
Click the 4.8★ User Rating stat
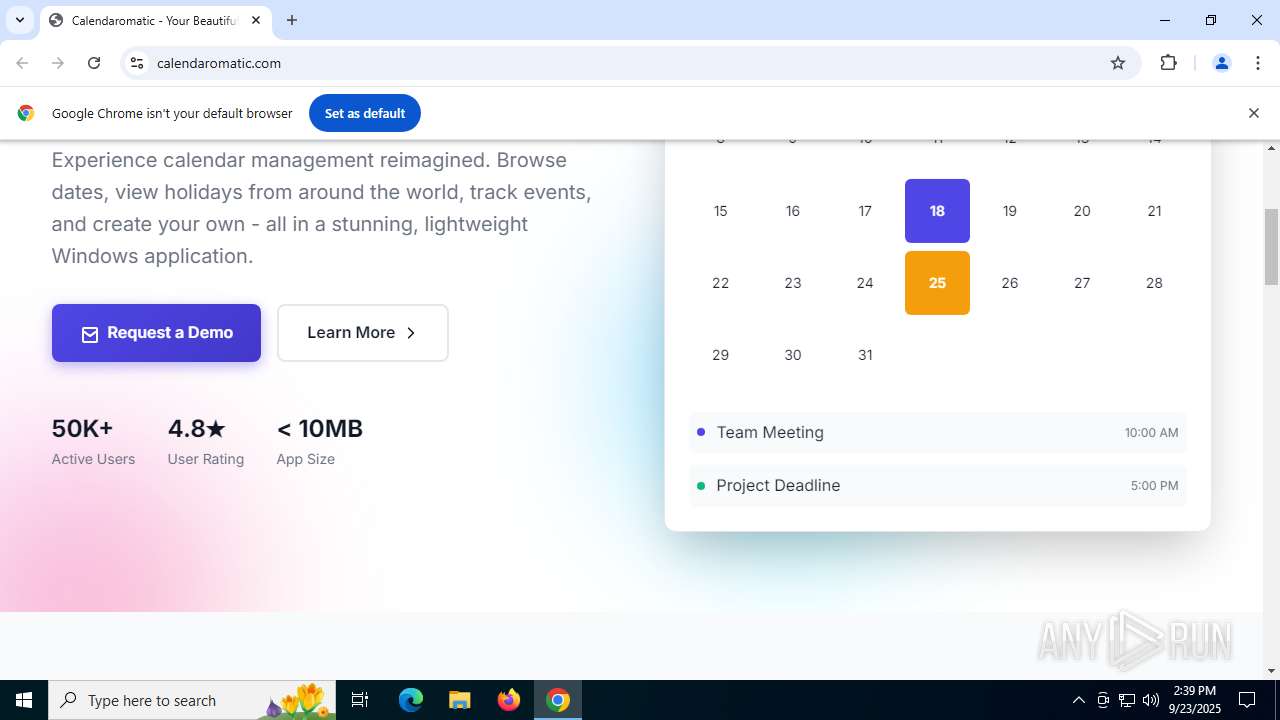[x=205, y=441]
